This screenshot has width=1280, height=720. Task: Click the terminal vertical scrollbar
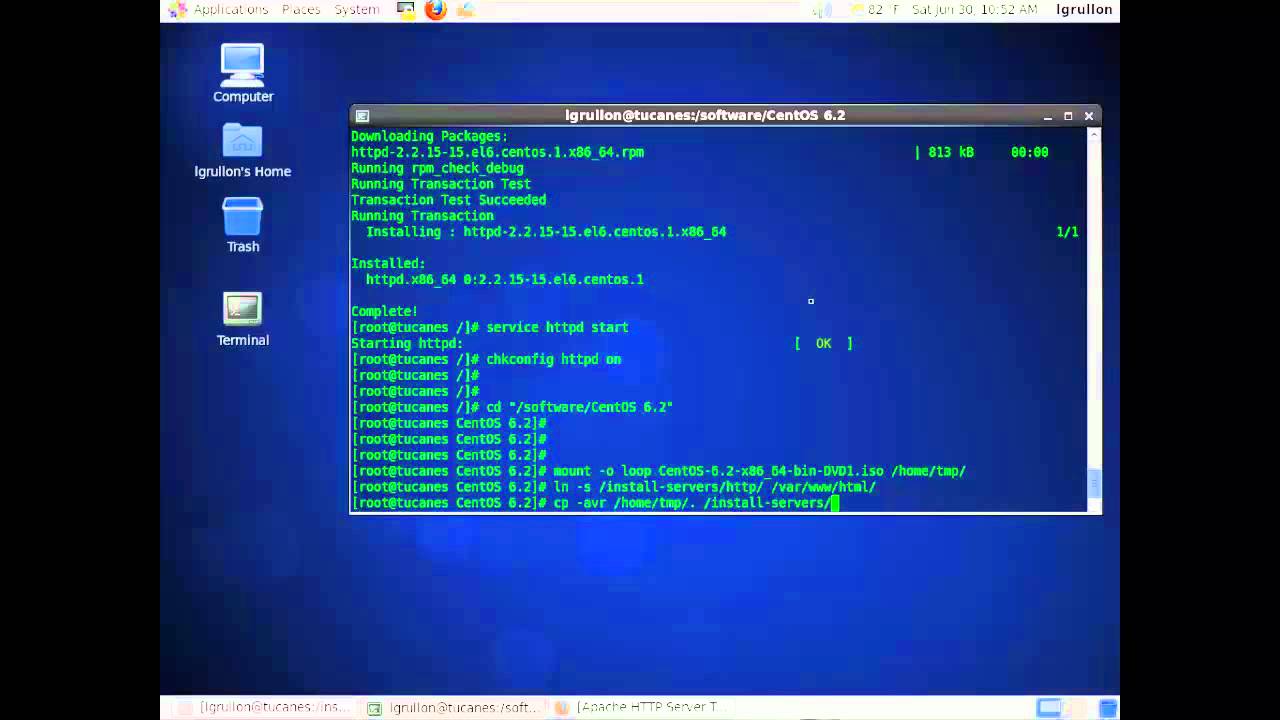[1094, 319]
